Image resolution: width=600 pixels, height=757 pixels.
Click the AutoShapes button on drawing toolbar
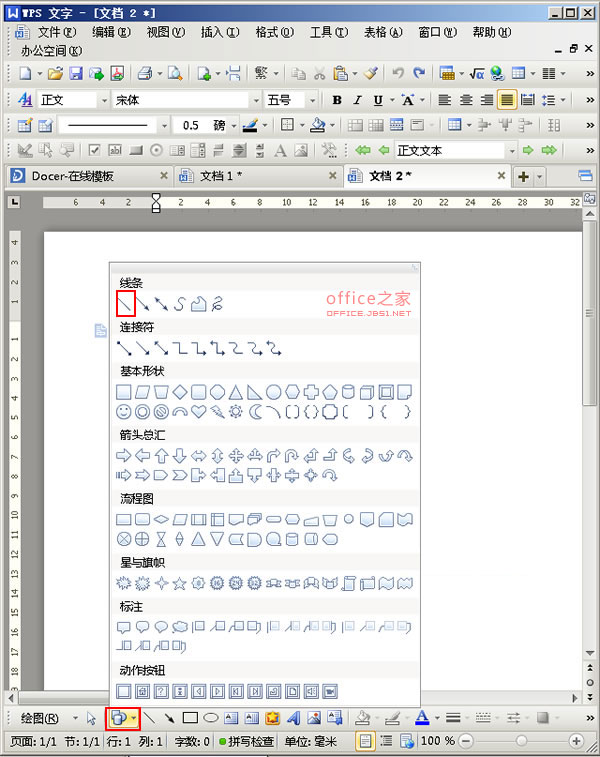(x=119, y=718)
